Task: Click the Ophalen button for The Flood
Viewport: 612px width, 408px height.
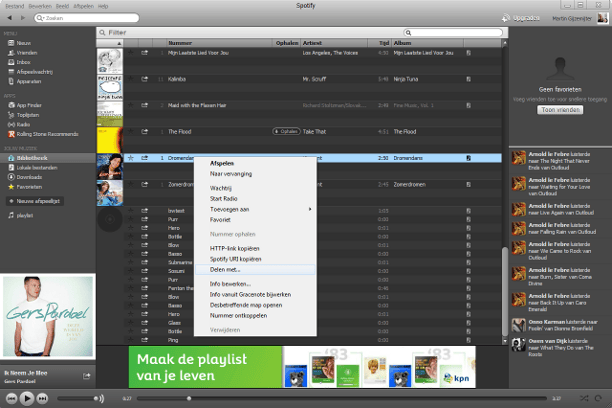Action: point(286,132)
